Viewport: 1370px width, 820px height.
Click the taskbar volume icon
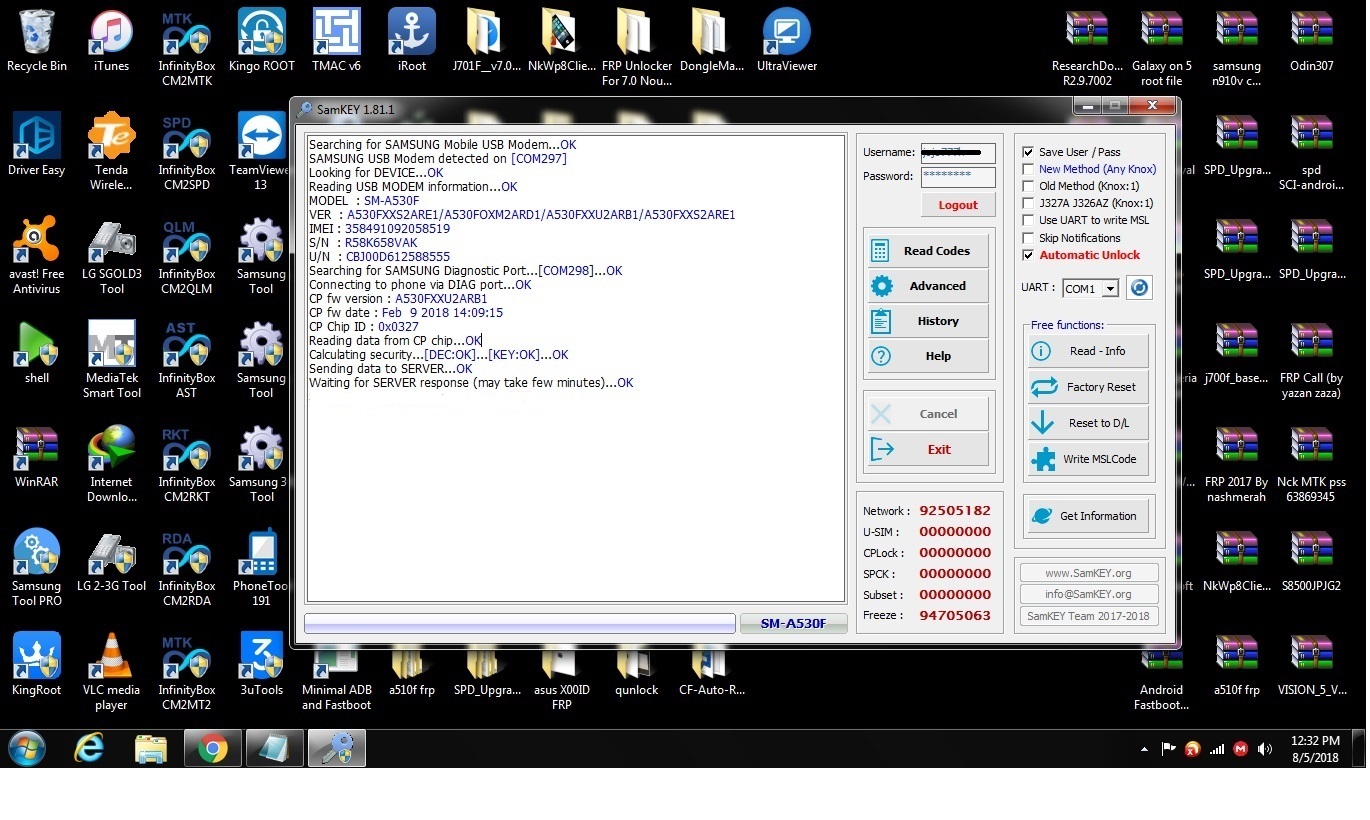1265,749
